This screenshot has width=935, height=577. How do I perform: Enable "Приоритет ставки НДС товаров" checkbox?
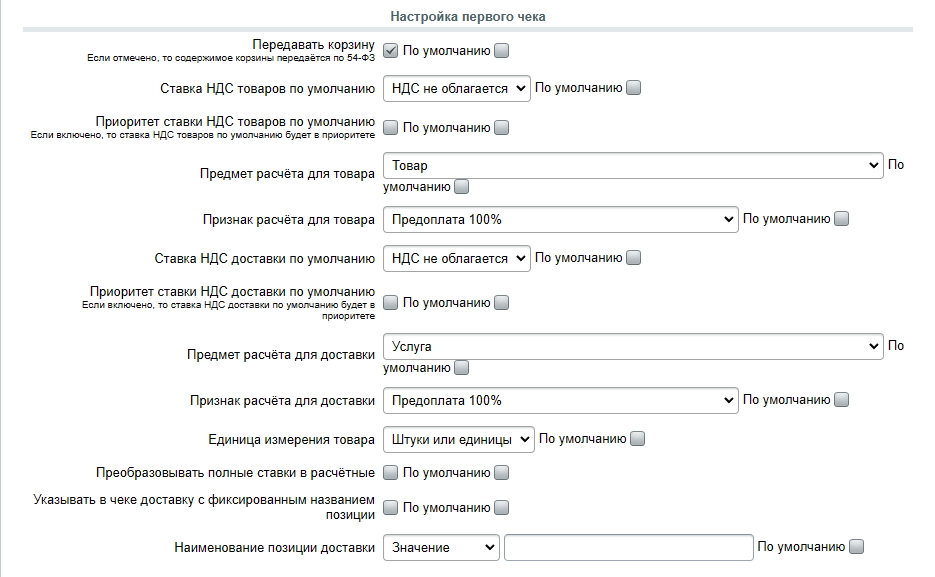pyautogui.click(x=391, y=127)
